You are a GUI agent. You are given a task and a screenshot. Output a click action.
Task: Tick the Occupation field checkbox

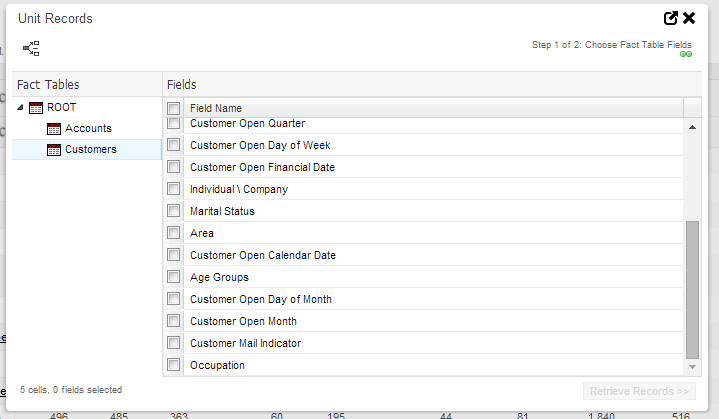(174, 365)
